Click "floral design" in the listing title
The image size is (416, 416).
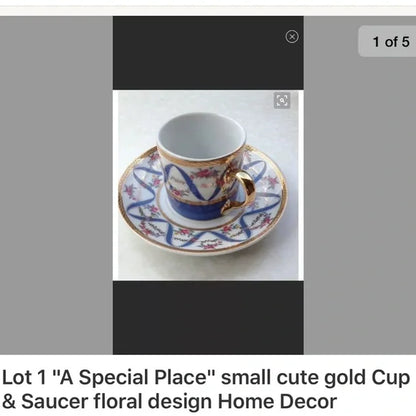(x=153, y=402)
